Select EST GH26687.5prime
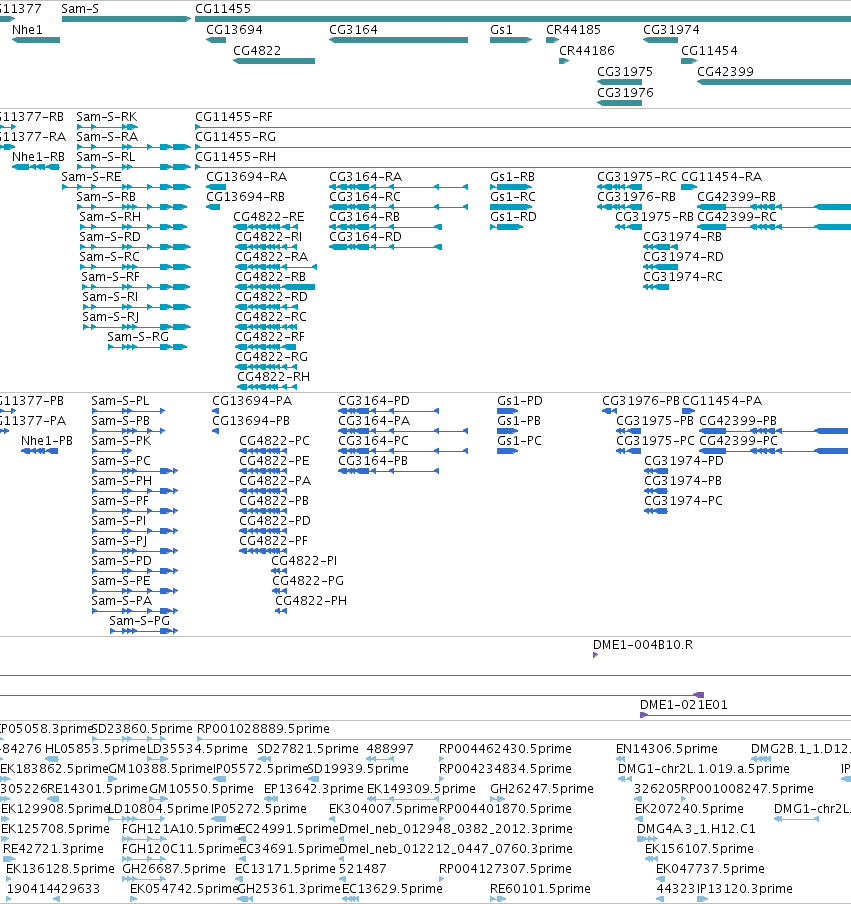 [x=174, y=869]
